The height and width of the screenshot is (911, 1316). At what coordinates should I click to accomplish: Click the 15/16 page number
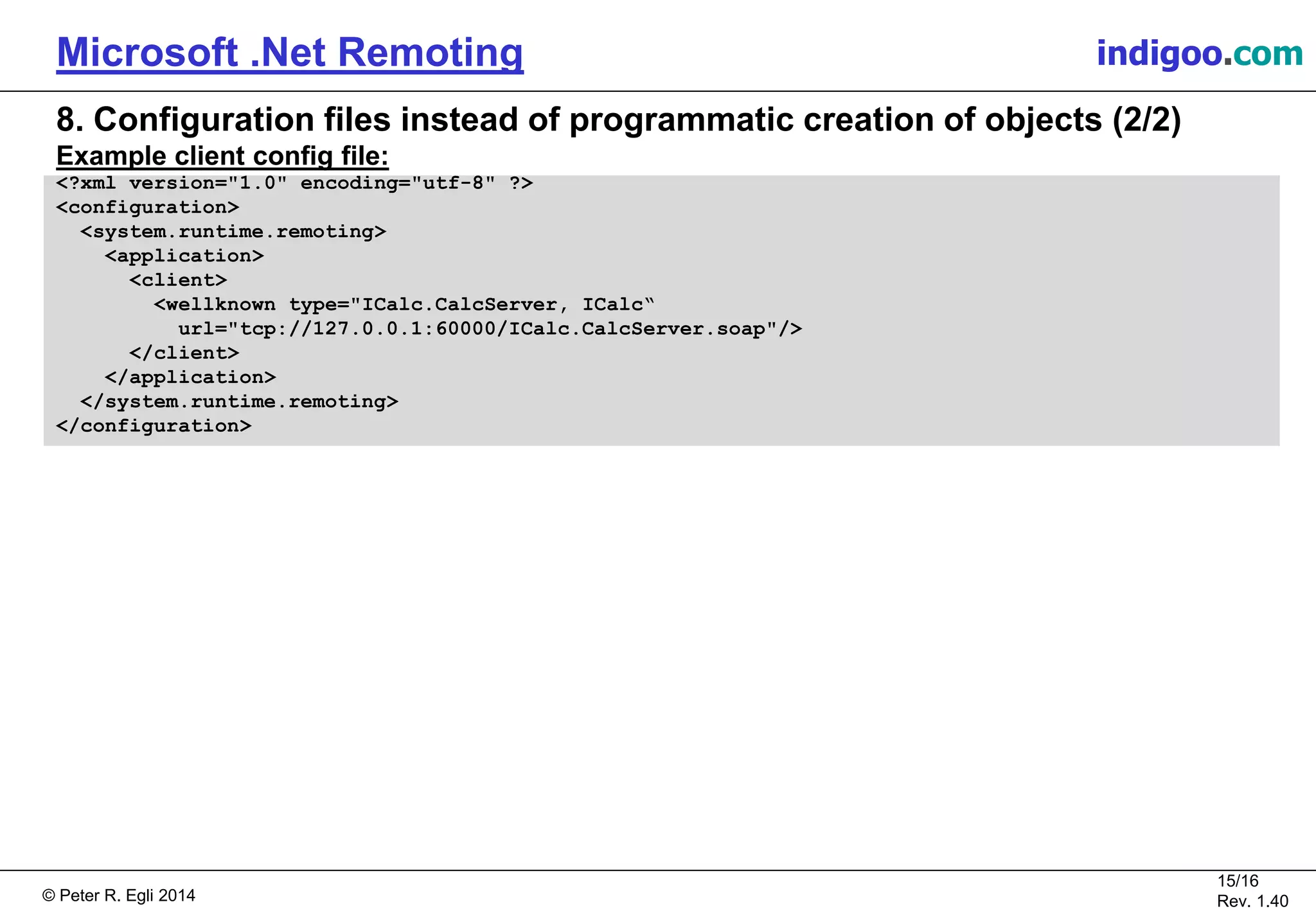click(x=1238, y=881)
